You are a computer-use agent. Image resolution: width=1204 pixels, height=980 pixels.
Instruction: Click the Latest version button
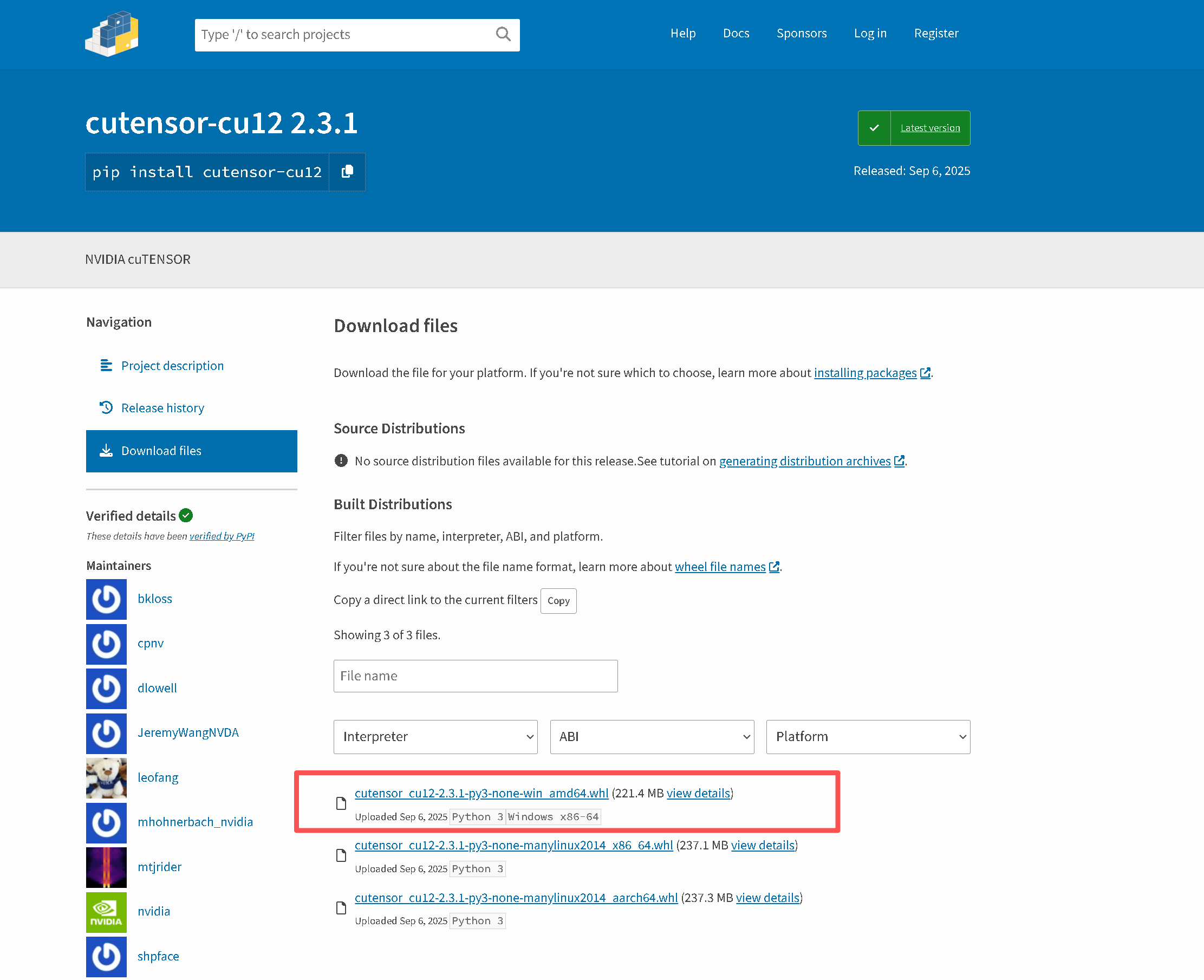[929, 128]
